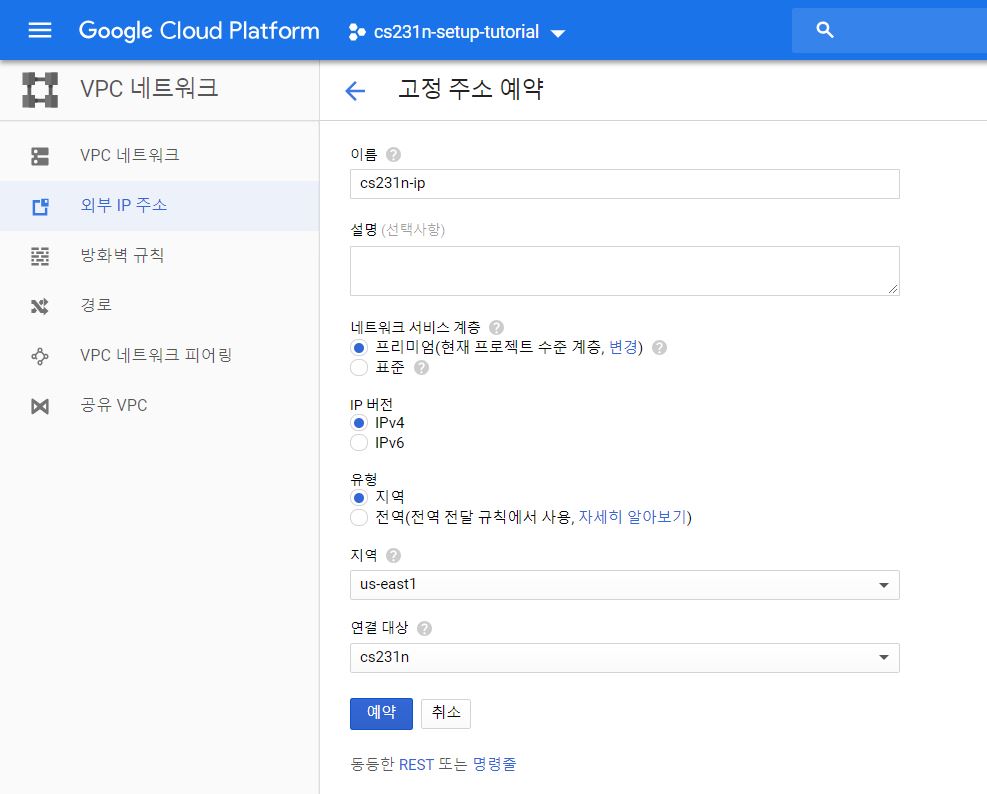Open the 자세히 알아보기 link
This screenshot has width=987, height=794.
click(x=633, y=517)
